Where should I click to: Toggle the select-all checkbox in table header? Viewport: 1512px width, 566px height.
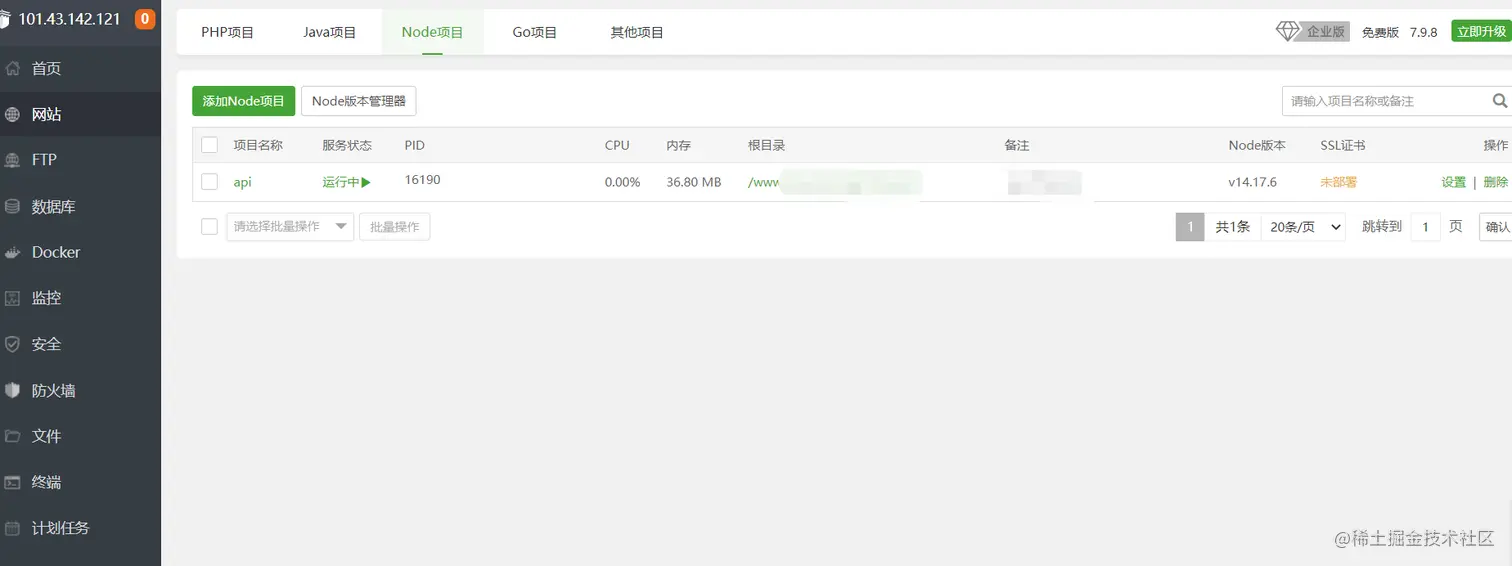[209, 145]
